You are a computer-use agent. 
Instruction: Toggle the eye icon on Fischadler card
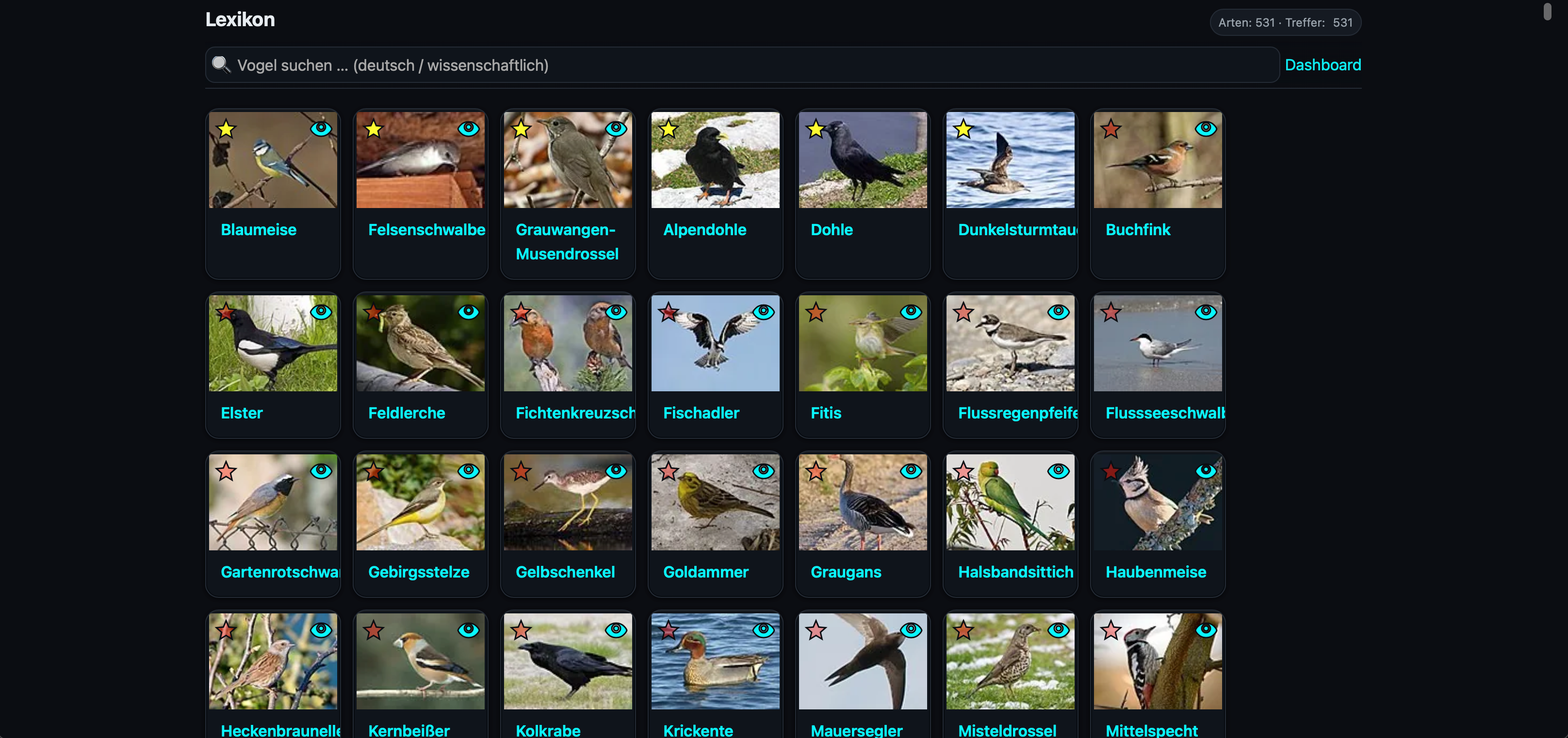[x=763, y=312]
